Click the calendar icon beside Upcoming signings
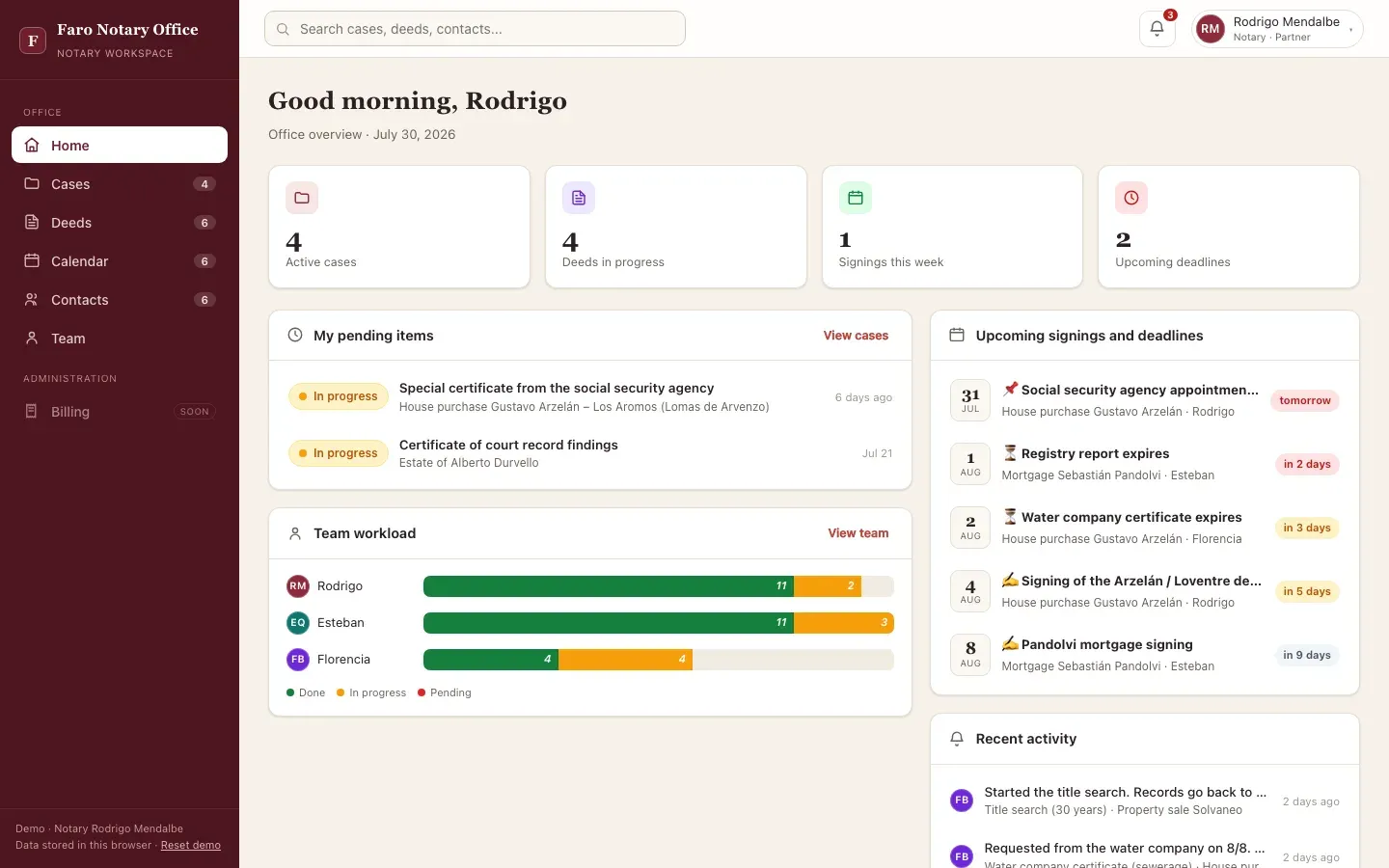The height and width of the screenshot is (868, 1389). 957,336
